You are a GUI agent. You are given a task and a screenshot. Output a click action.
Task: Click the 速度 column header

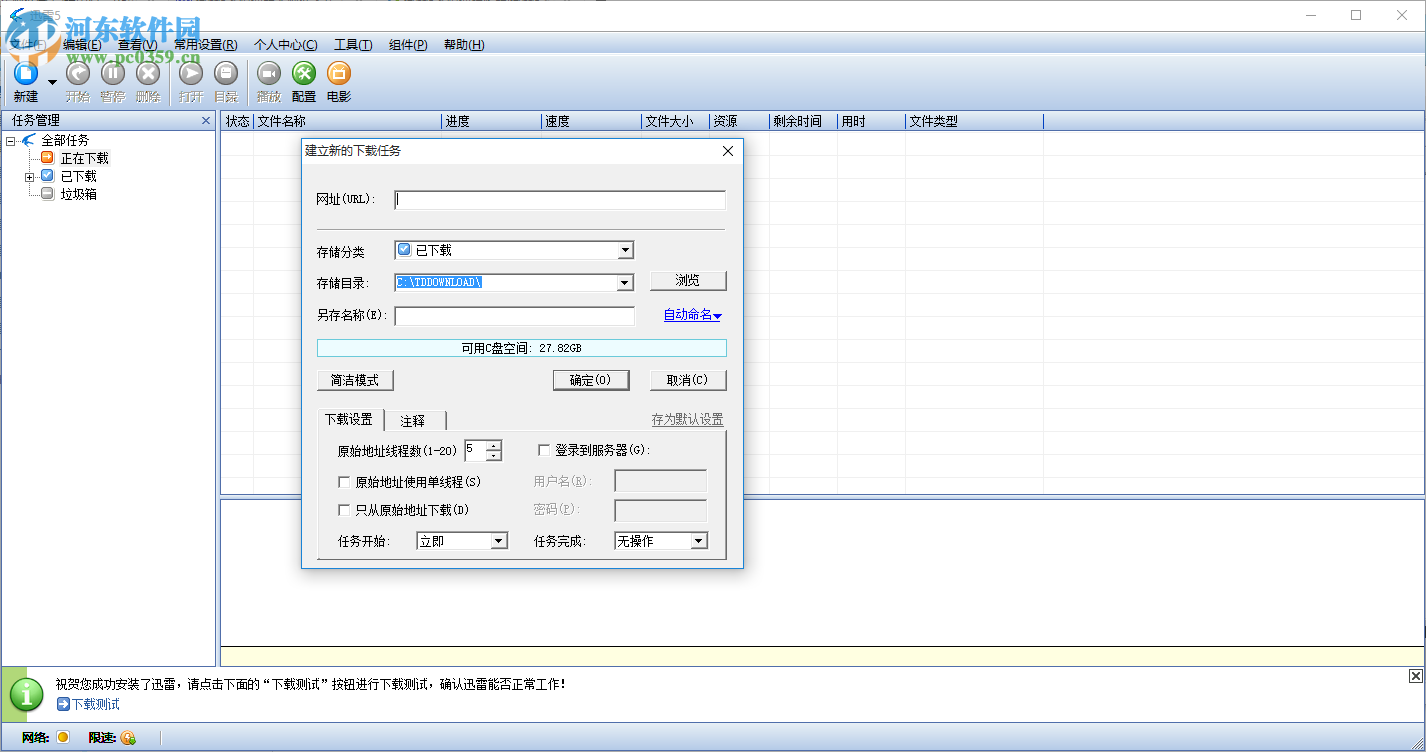click(591, 121)
